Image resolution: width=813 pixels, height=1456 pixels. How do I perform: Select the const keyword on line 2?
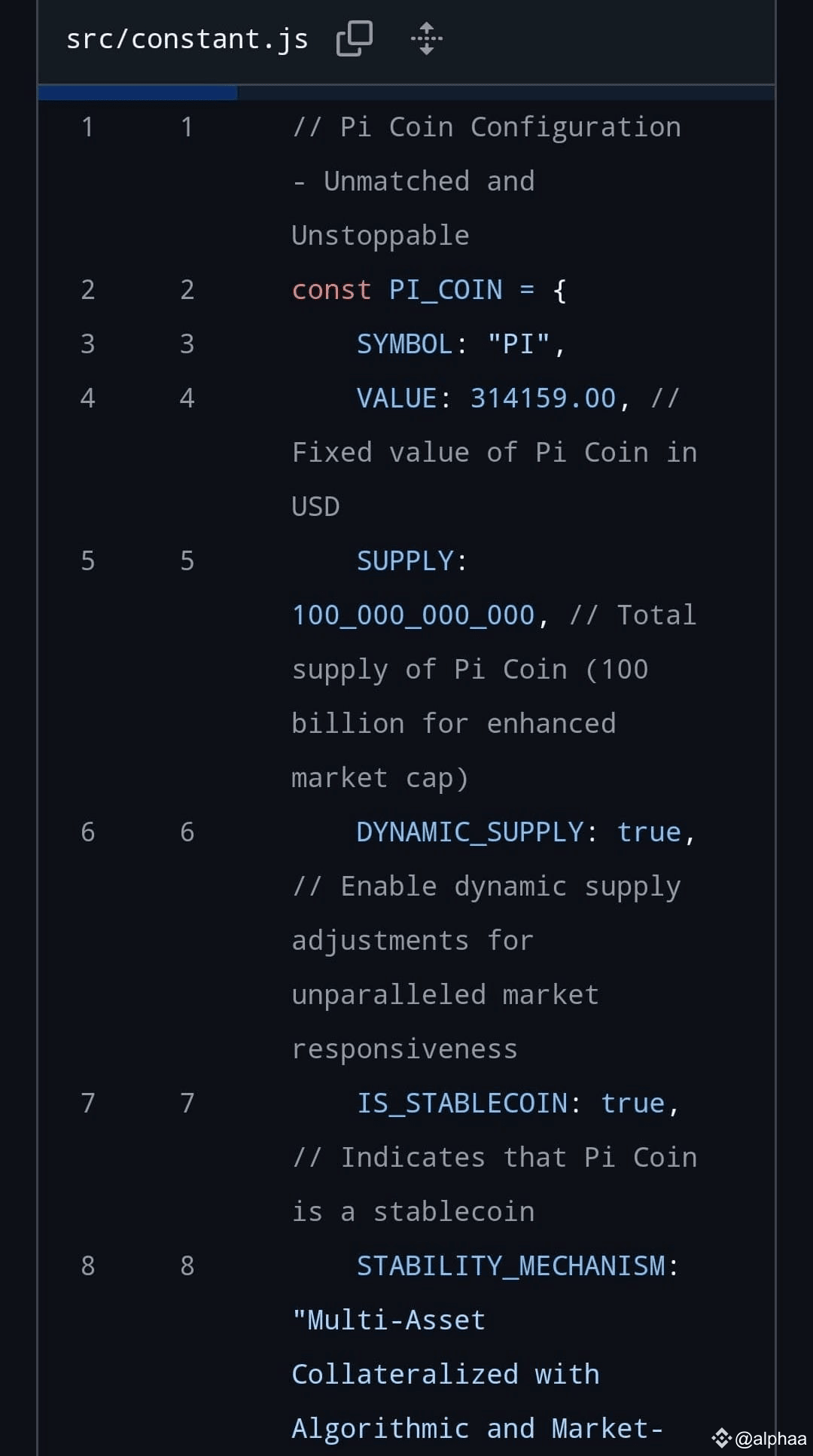331,289
